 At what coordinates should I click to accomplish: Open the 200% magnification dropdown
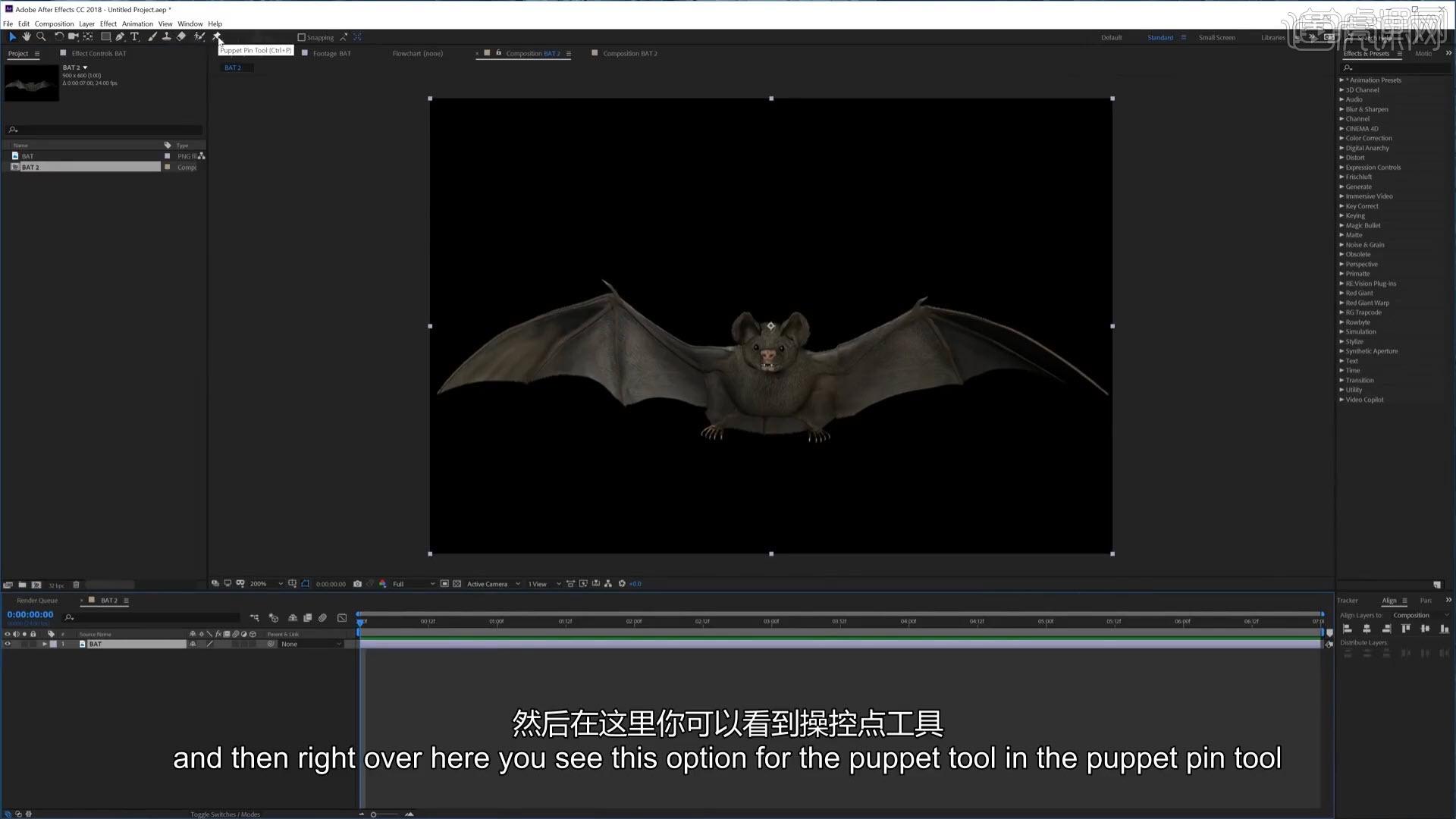point(266,584)
